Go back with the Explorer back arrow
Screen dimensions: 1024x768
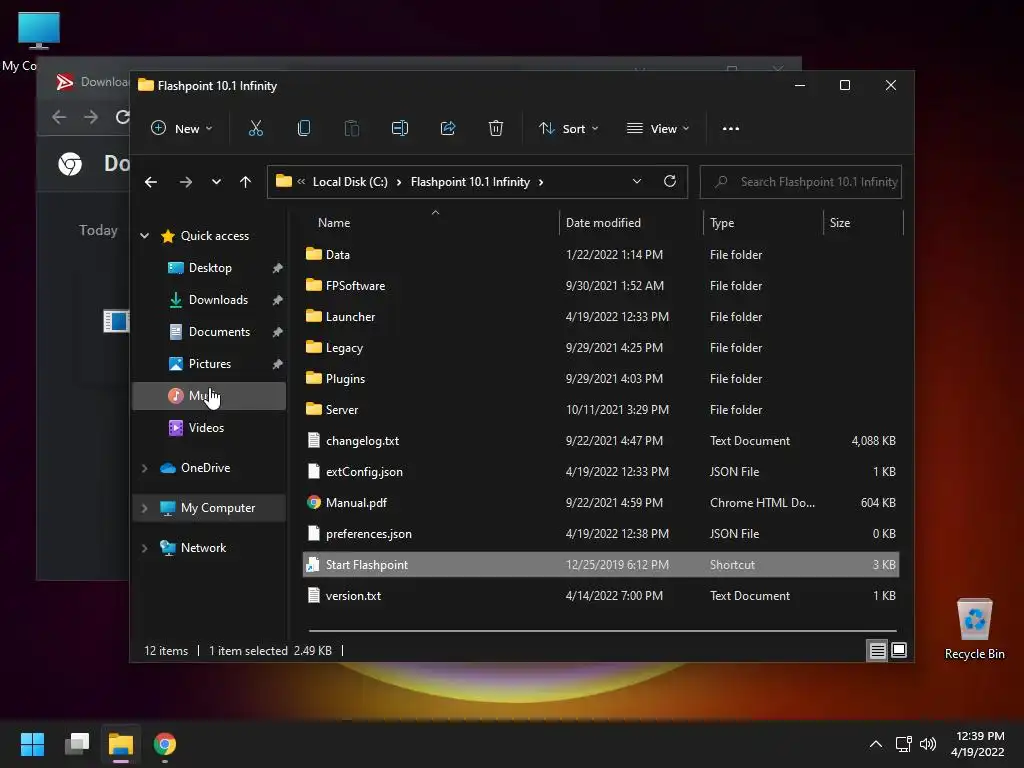(151, 182)
